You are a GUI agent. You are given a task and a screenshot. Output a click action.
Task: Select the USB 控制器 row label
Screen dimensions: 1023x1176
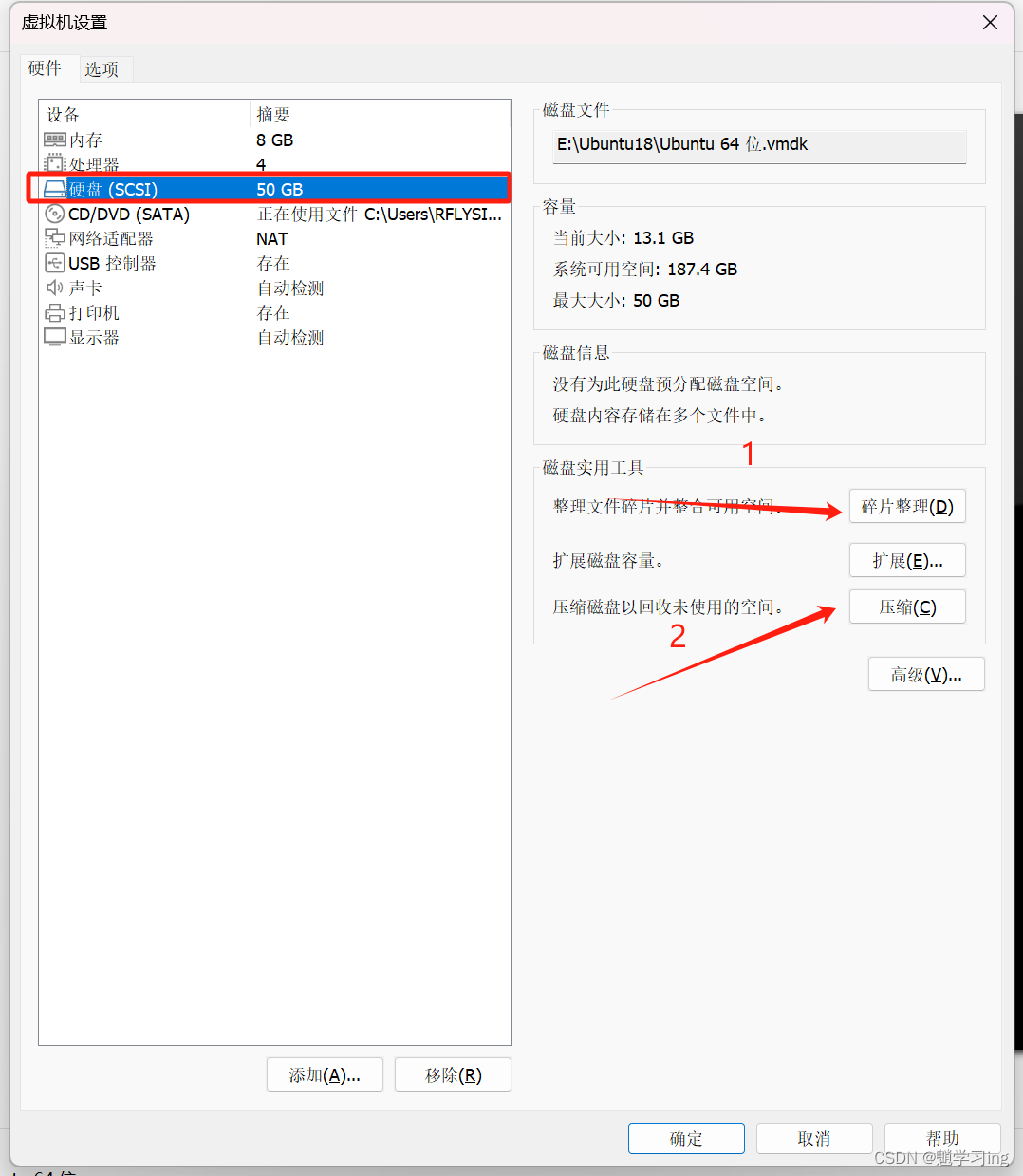point(112,263)
